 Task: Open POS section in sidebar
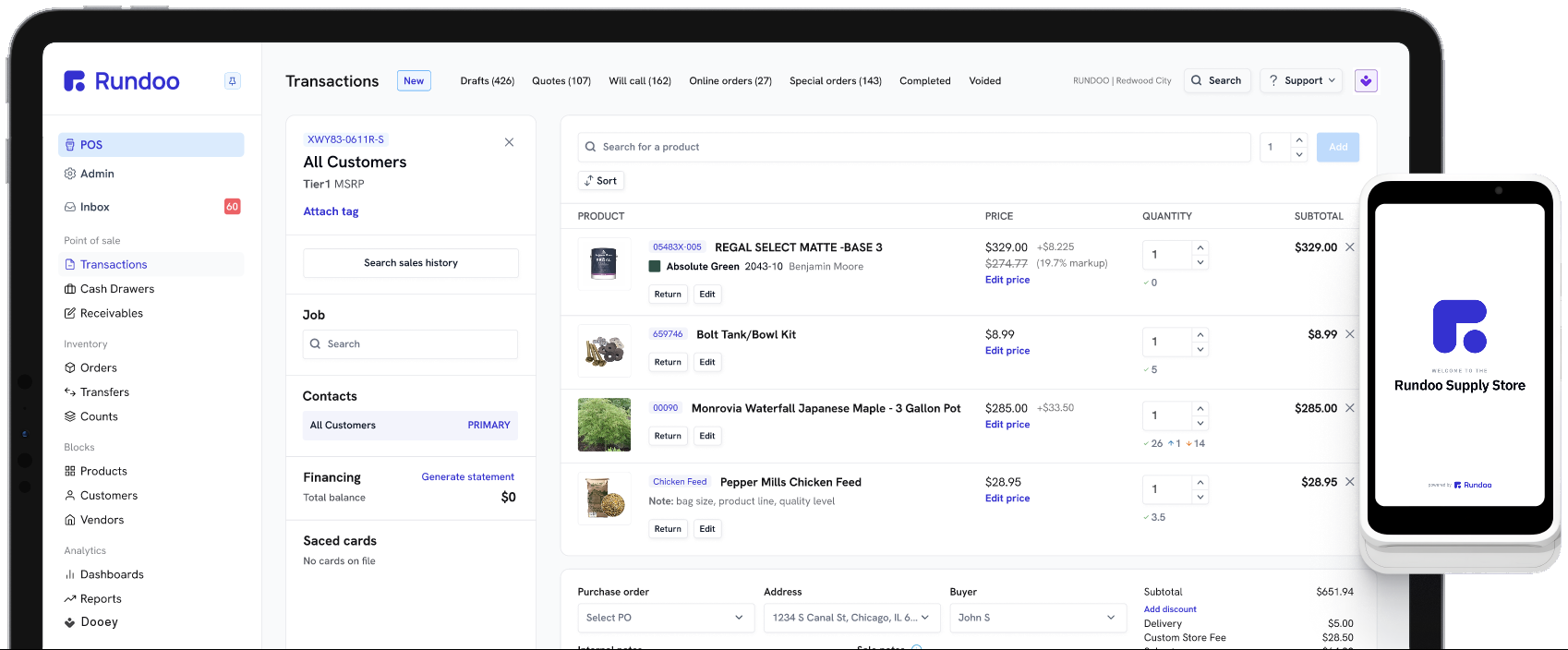coord(151,145)
